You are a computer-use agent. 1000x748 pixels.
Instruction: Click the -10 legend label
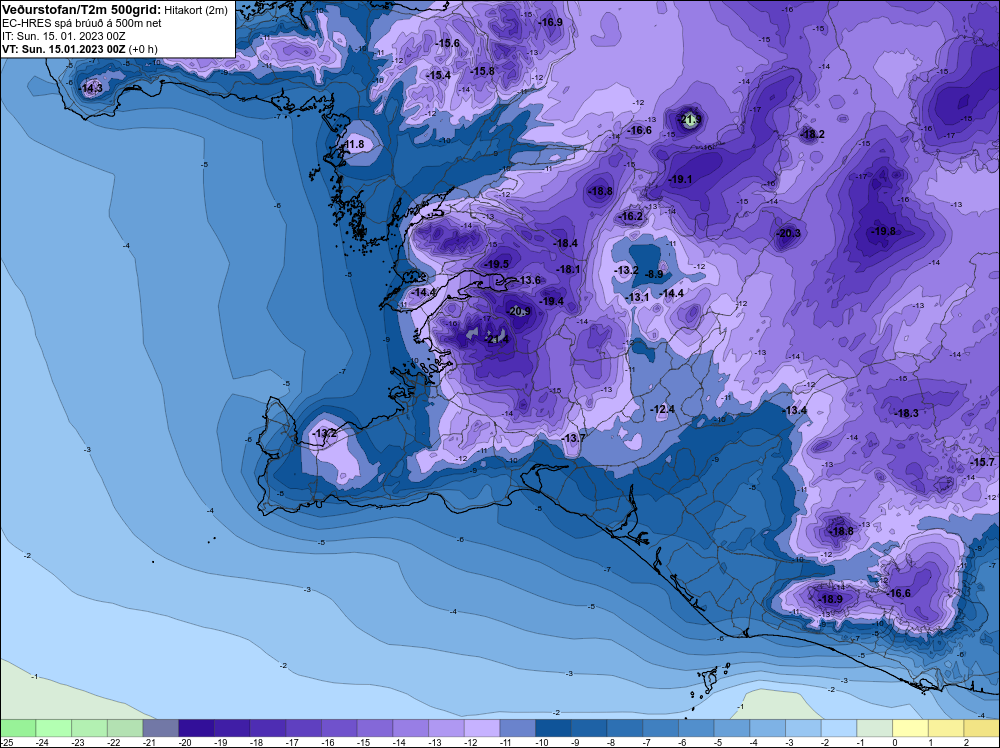point(543,742)
